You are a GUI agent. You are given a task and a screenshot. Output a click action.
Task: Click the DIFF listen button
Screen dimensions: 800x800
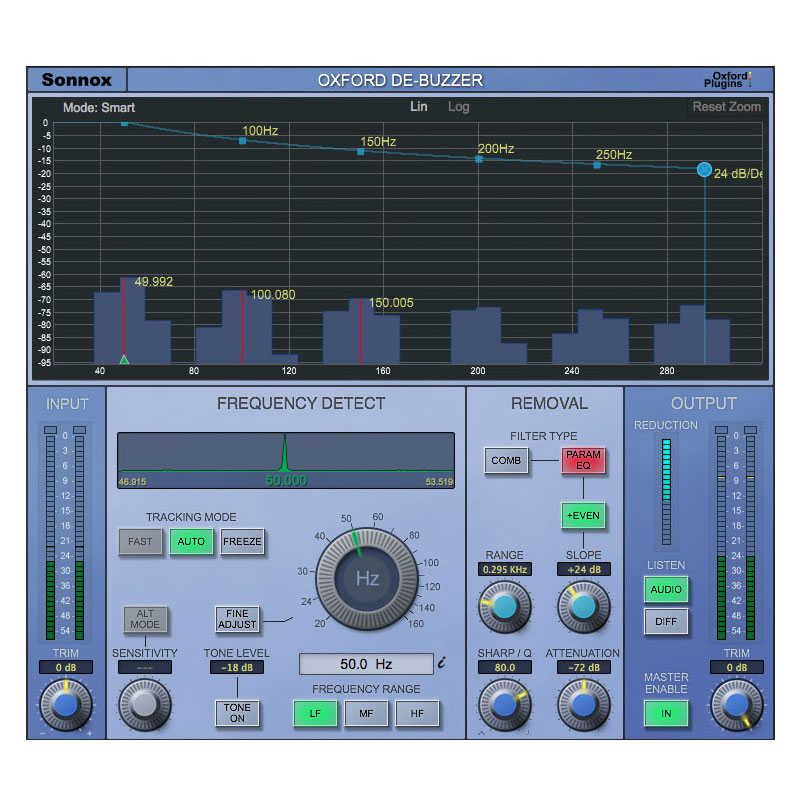(x=666, y=621)
